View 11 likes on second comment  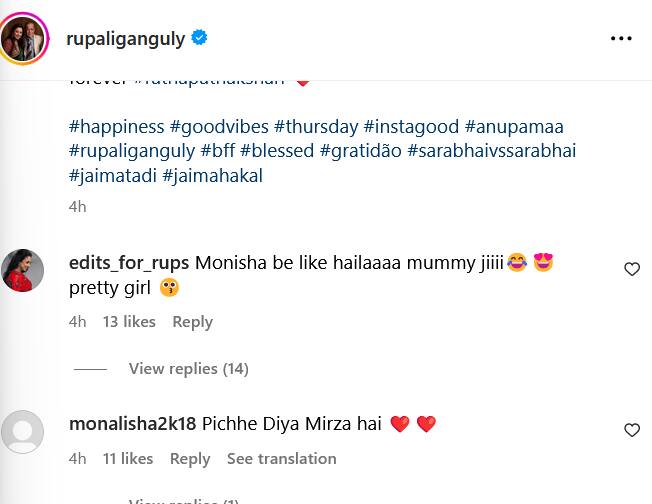coord(128,459)
